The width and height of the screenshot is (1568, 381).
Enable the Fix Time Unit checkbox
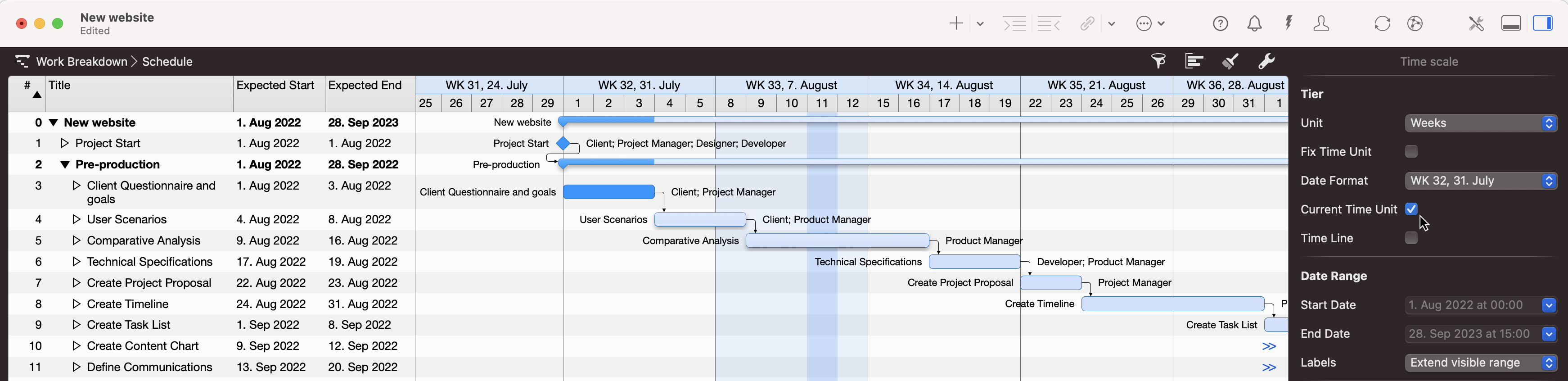coord(1411,152)
